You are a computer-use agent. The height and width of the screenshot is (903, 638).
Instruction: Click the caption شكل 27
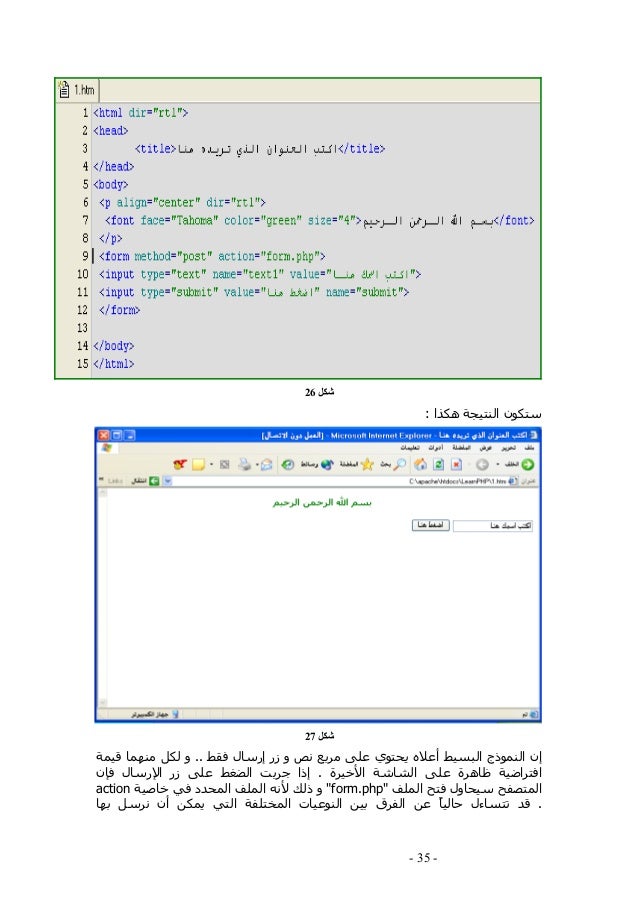[320, 735]
